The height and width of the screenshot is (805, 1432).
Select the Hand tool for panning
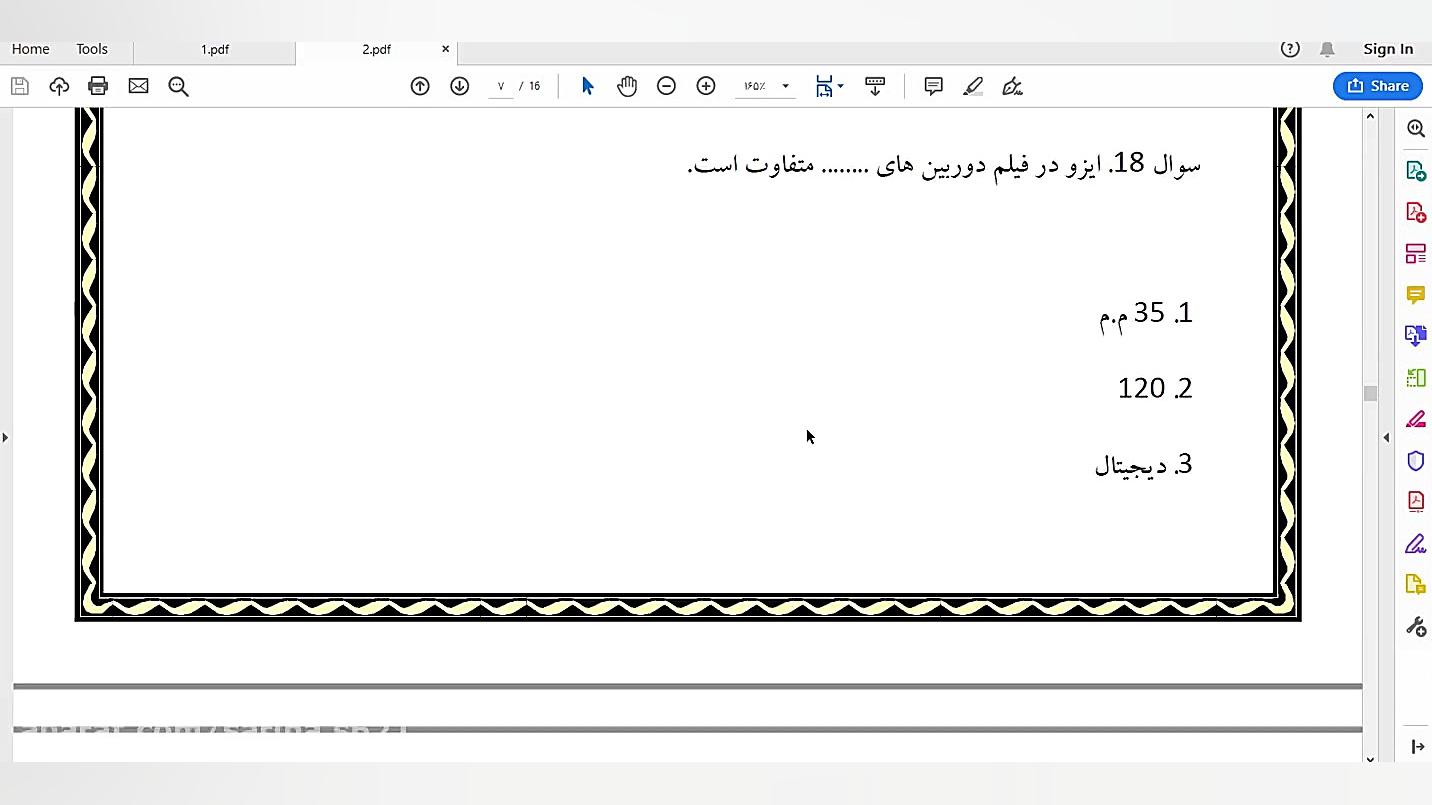click(627, 86)
